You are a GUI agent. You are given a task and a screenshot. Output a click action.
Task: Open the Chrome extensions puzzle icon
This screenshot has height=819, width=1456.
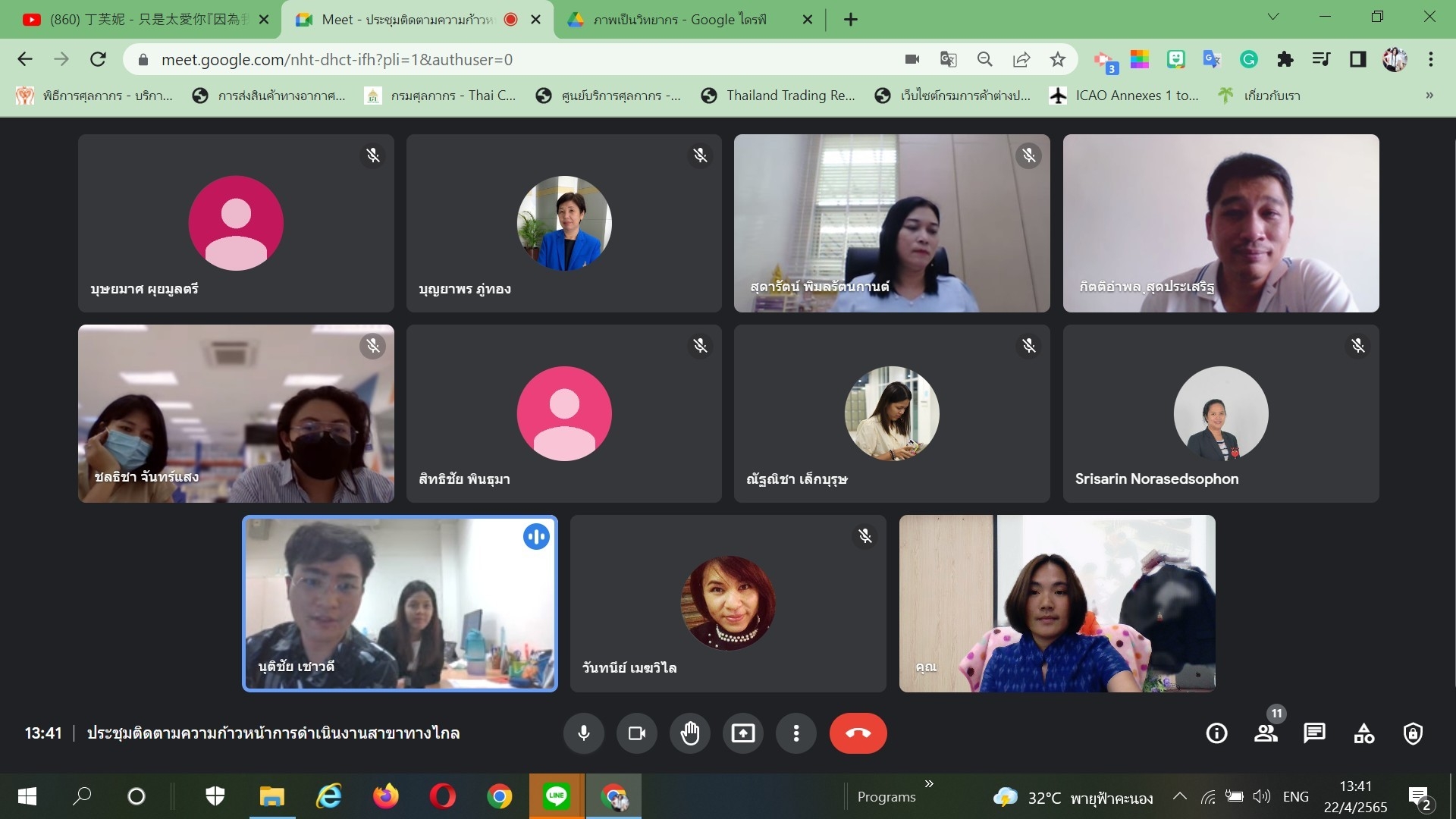pos(1285,59)
